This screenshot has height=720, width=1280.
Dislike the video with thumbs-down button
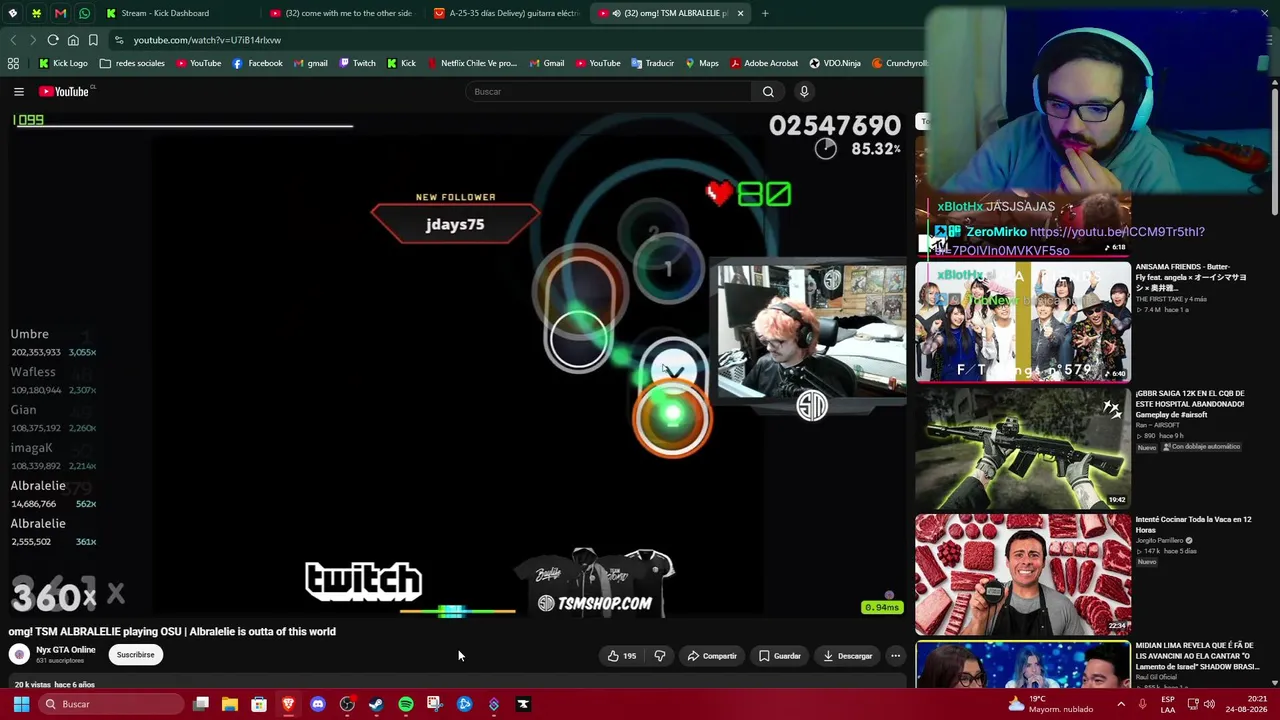(660, 656)
